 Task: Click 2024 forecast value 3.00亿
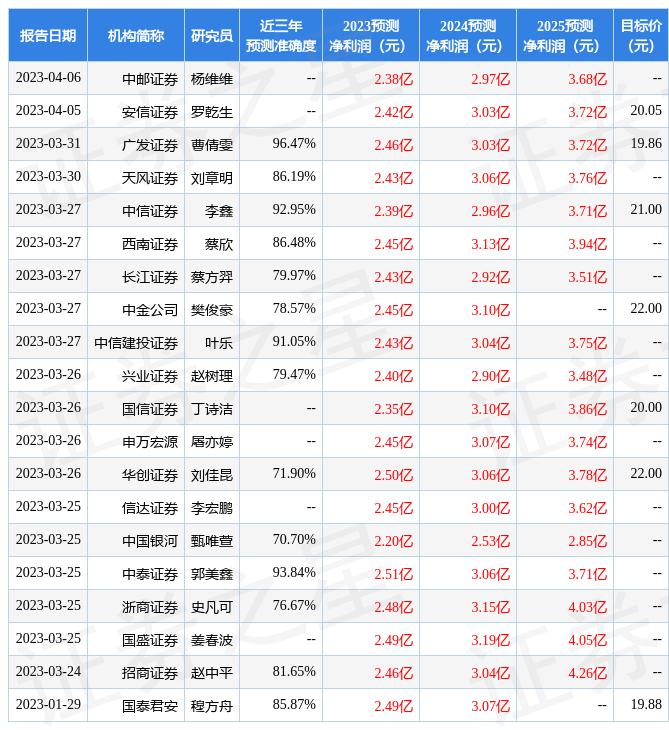click(x=490, y=508)
